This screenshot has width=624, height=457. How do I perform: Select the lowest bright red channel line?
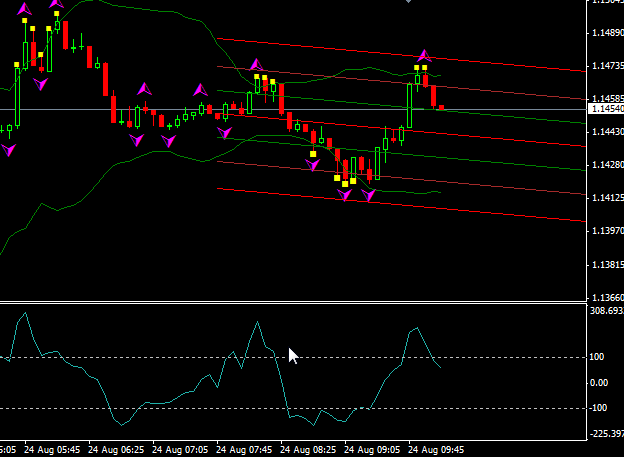coord(401,205)
